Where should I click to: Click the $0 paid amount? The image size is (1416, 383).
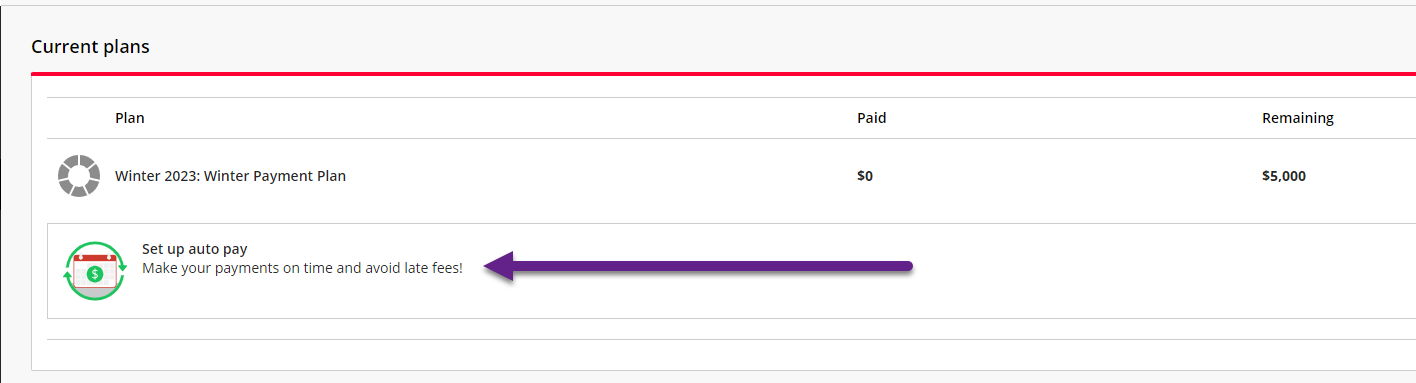click(865, 176)
